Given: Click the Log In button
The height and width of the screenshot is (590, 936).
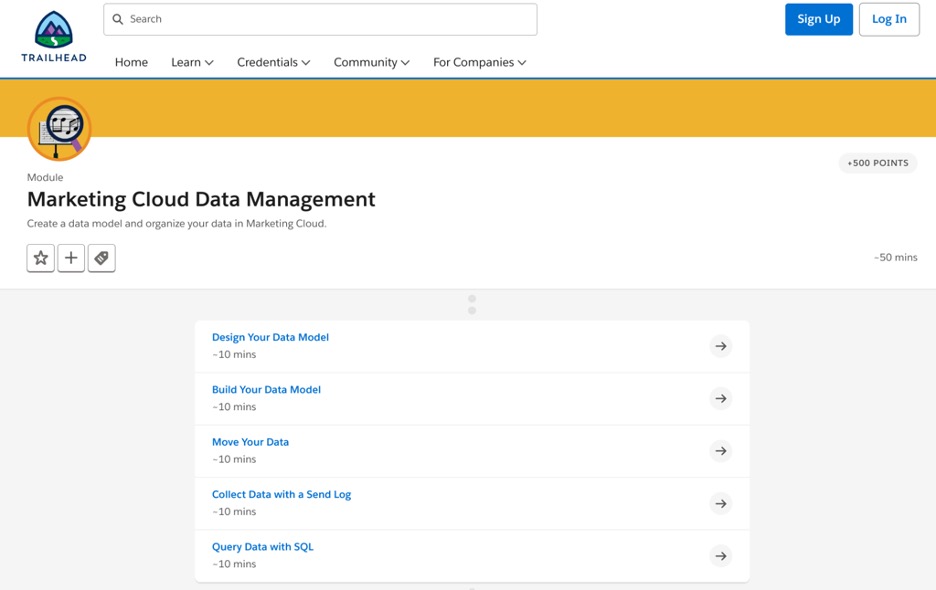Looking at the screenshot, I should tap(889, 19).
